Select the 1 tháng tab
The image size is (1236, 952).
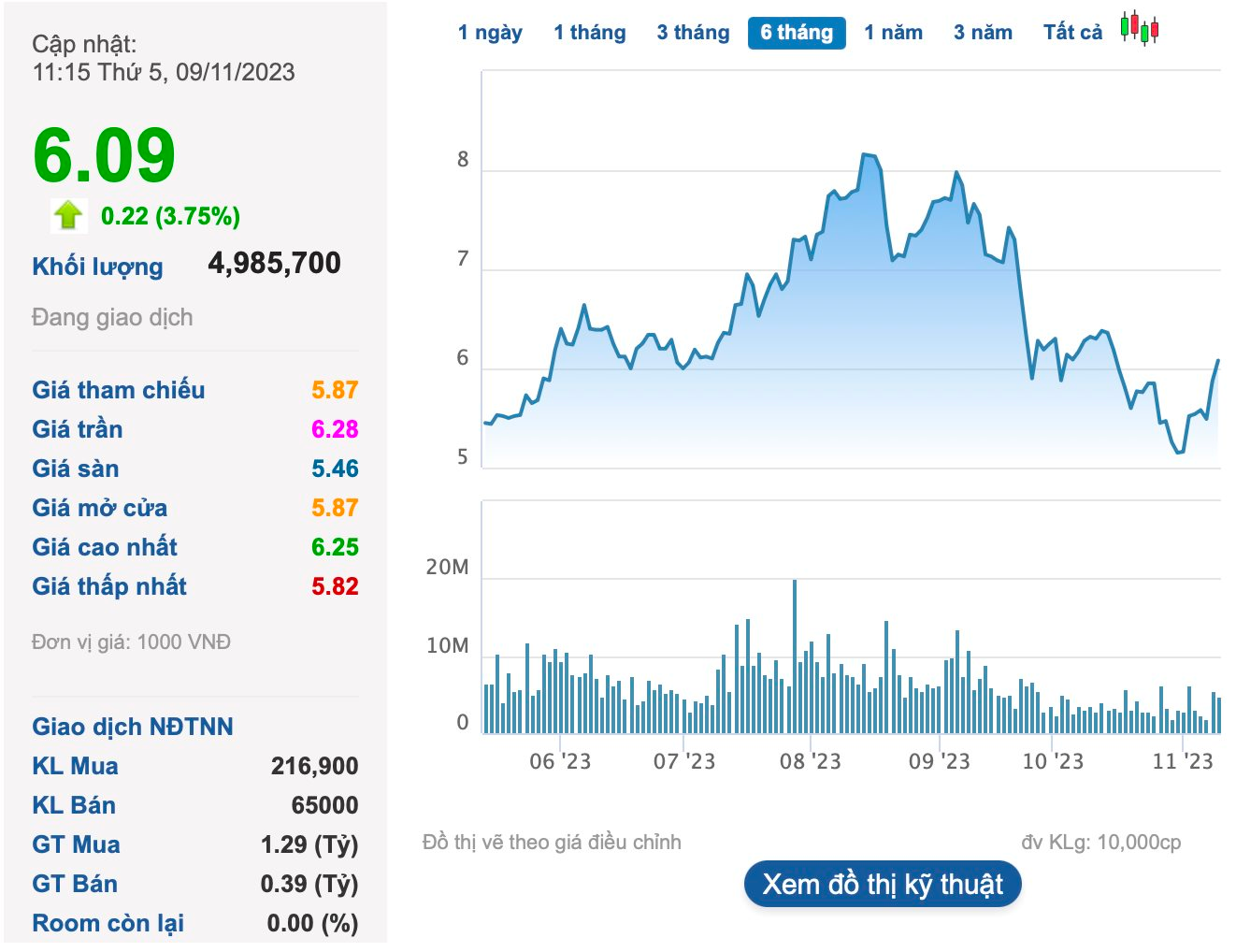590,33
